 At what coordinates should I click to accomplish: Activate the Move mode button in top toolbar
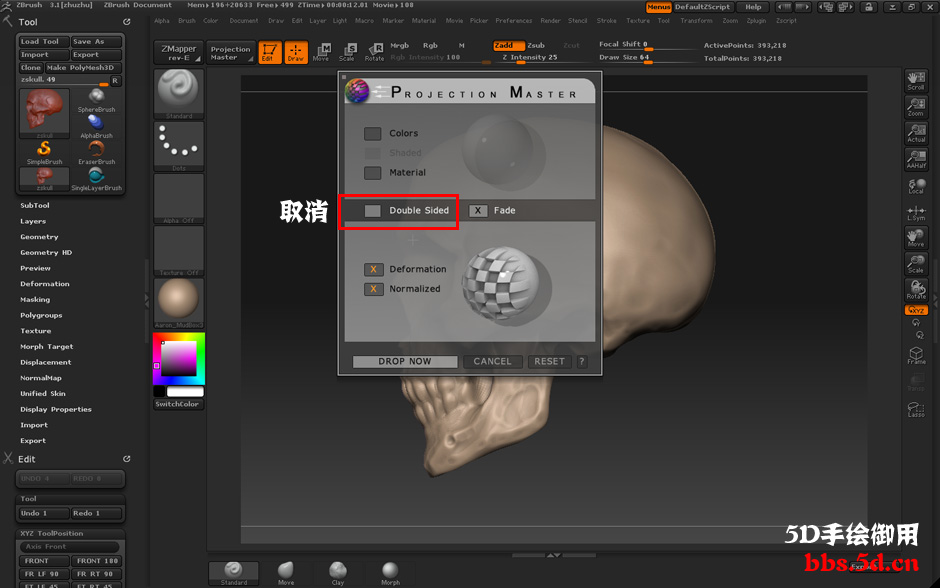(322, 52)
